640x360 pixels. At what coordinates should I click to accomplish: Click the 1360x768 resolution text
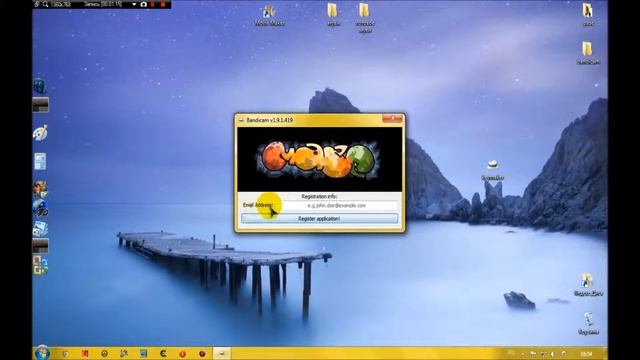(x=61, y=4)
